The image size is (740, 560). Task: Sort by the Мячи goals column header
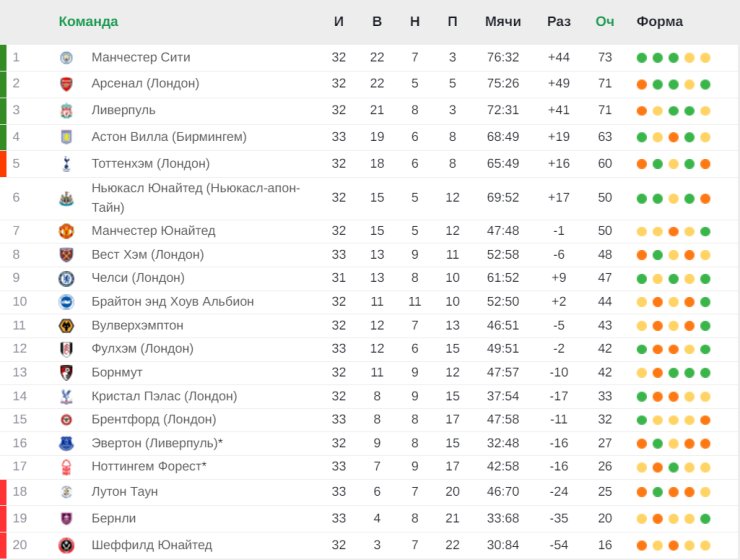tap(502, 22)
